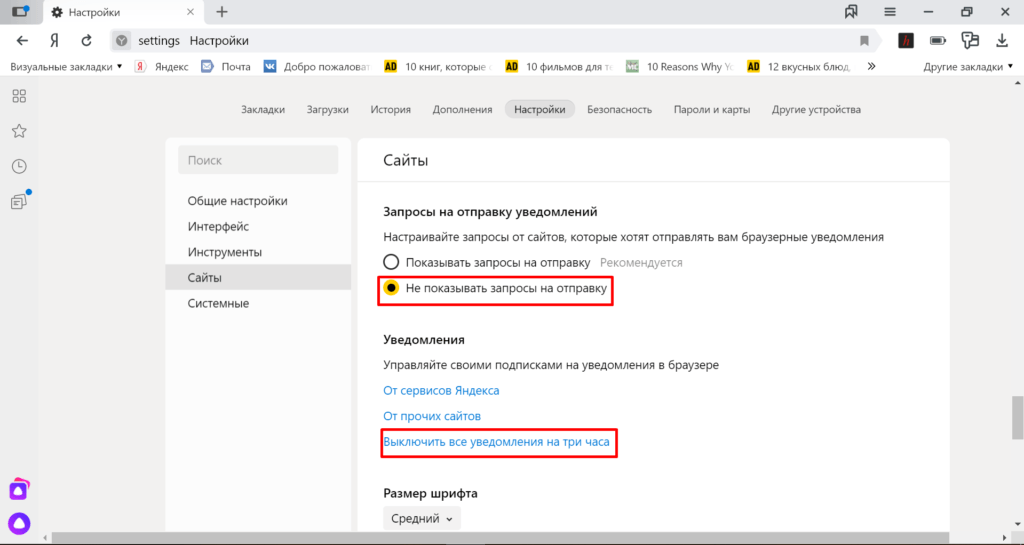Open the Яндекс bookmark
Screen dimensions: 1024x545
(162, 67)
